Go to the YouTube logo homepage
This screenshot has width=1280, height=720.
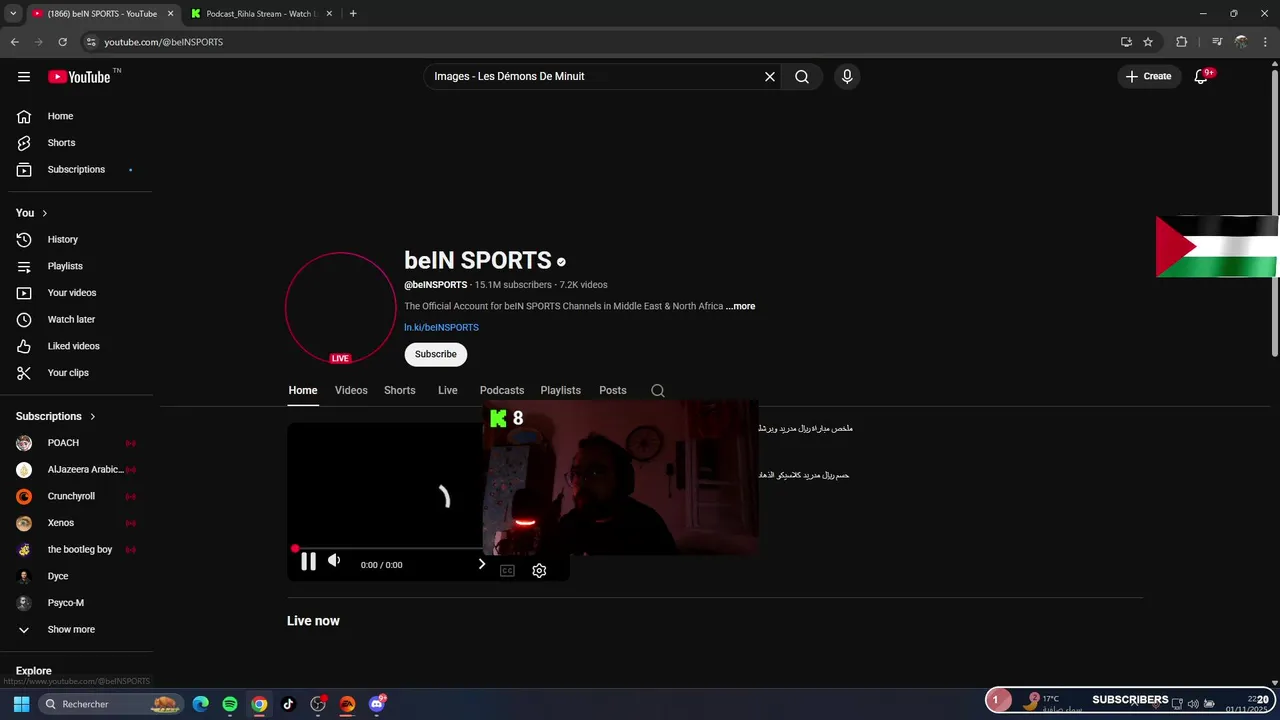tap(80, 77)
